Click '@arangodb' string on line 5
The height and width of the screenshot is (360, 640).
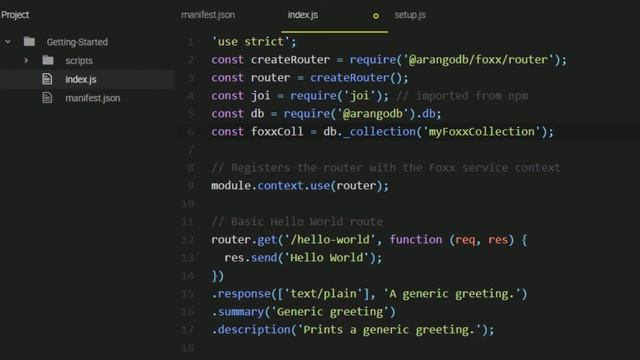point(373,113)
